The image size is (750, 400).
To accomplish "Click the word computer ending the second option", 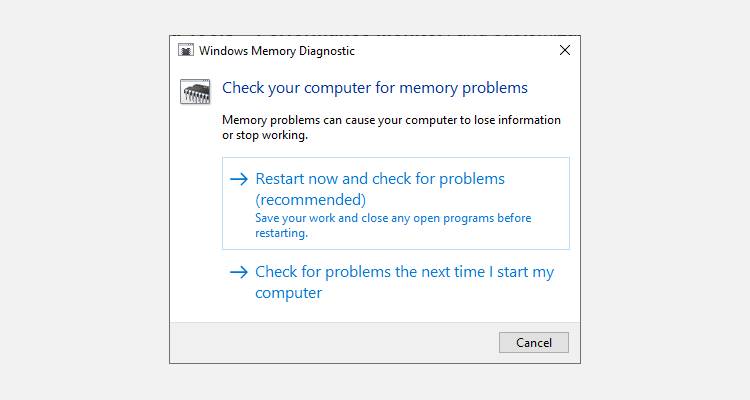I will tap(288, 293).
